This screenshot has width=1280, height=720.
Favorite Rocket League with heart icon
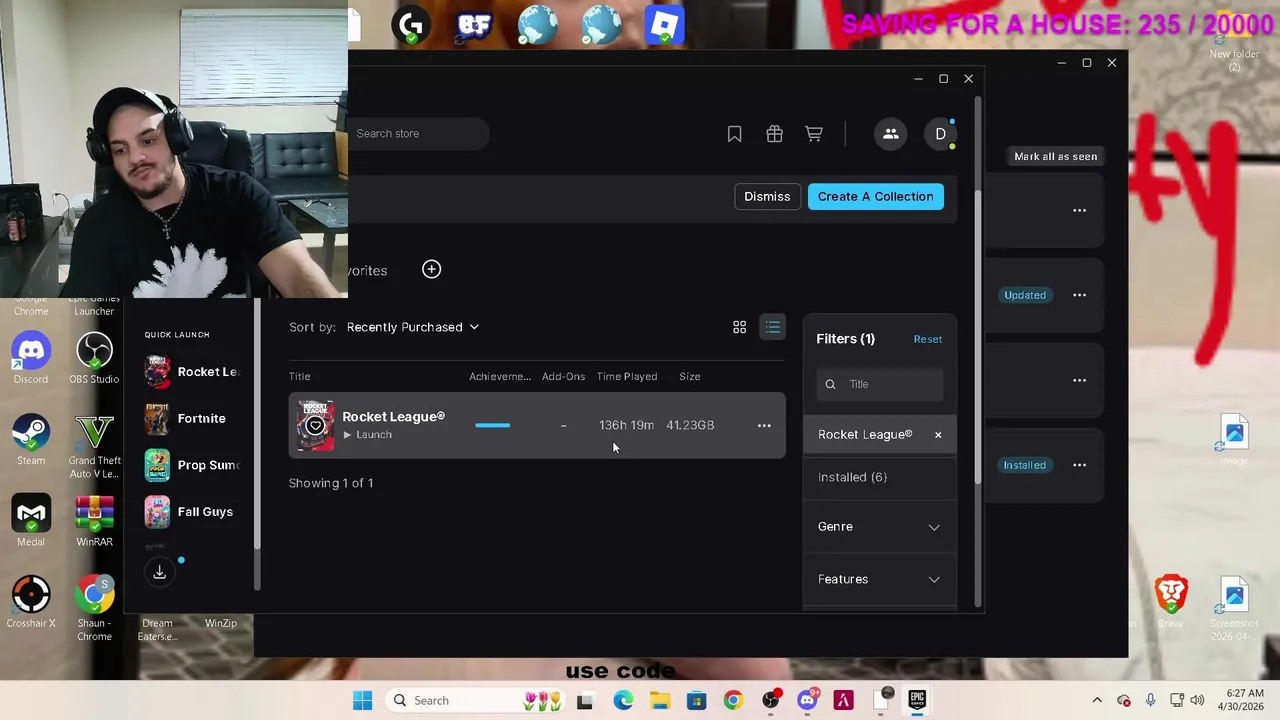click(x=315, y=426)
